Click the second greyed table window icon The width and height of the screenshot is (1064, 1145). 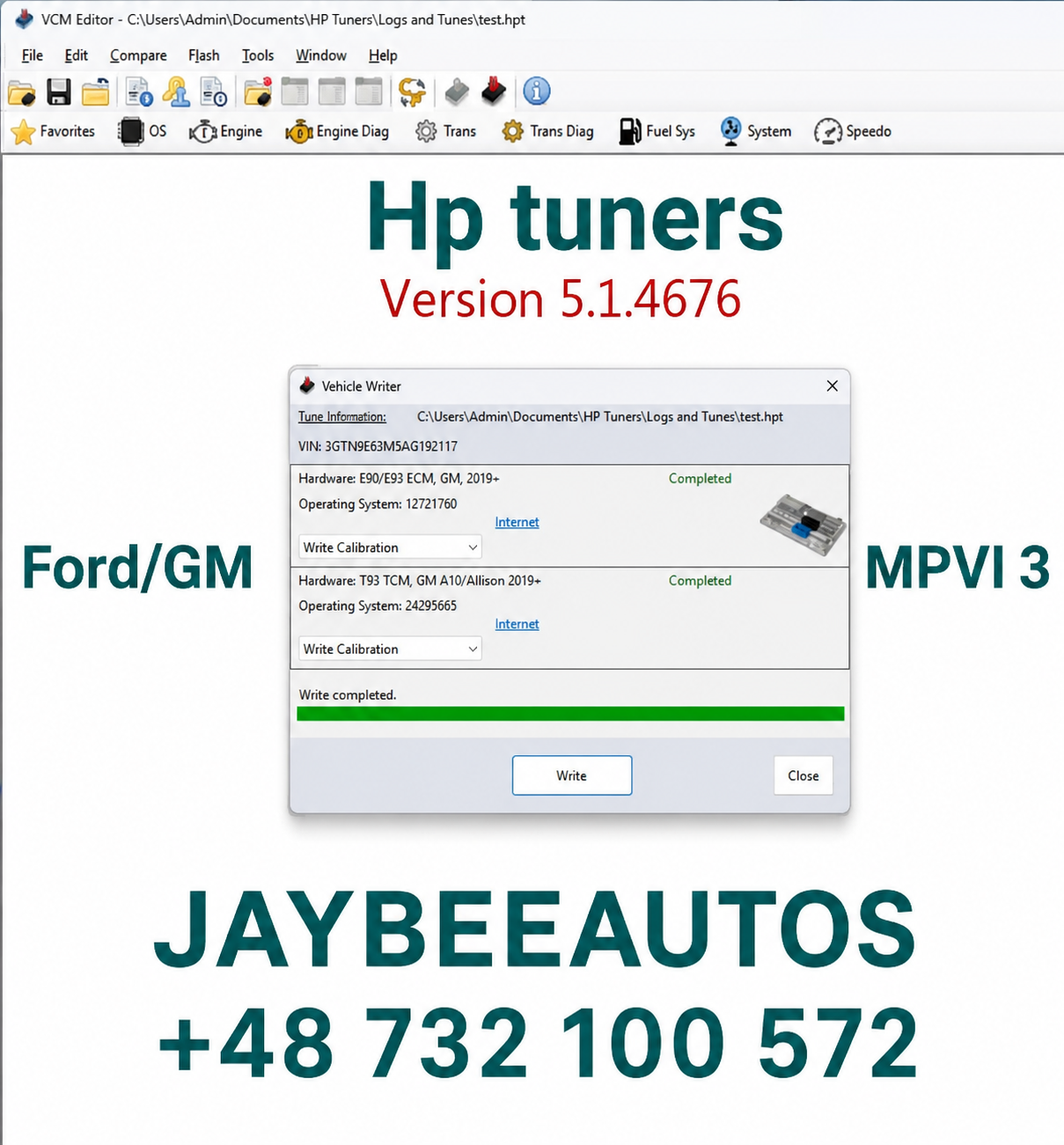(x=332, y=92)
